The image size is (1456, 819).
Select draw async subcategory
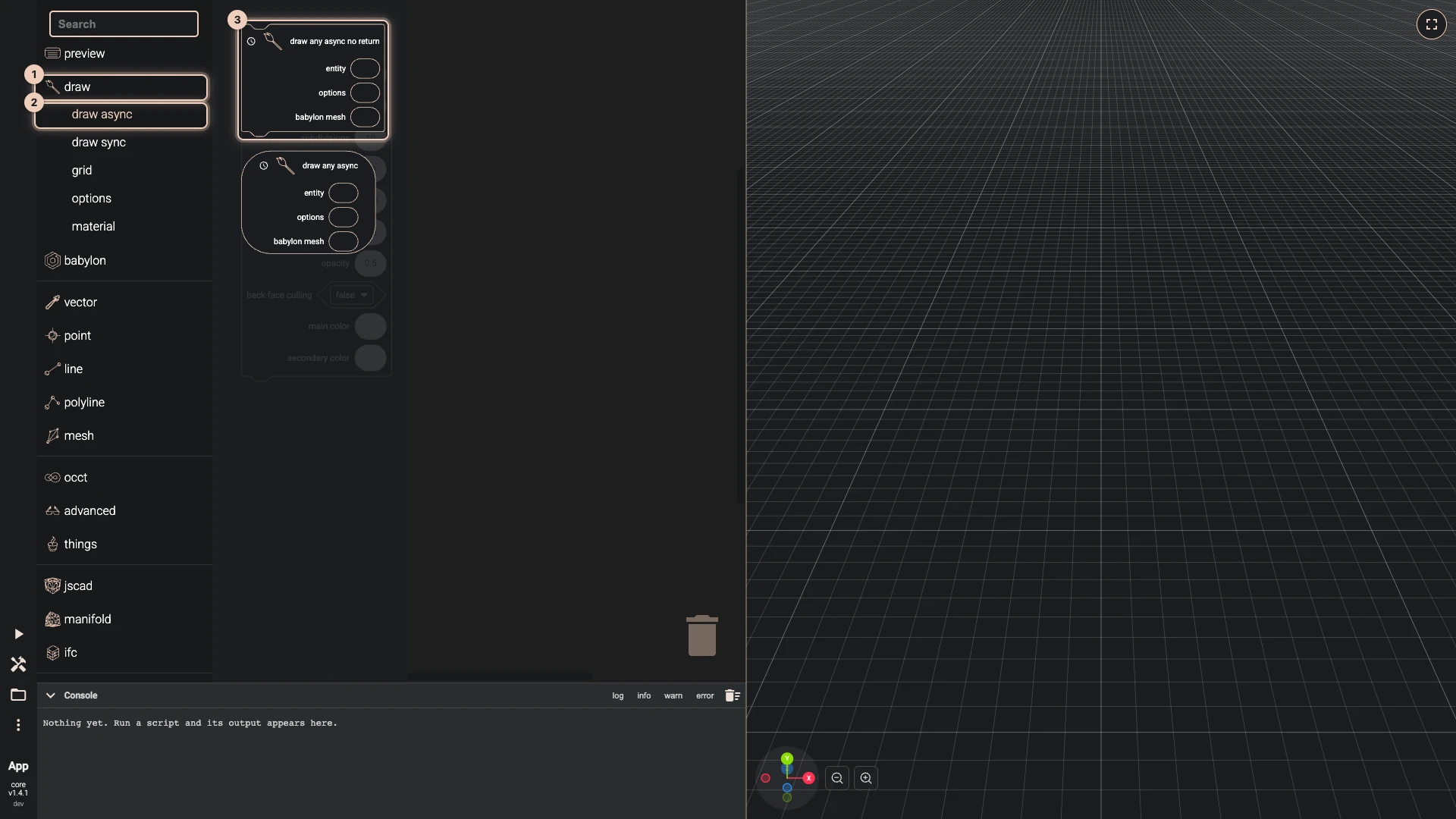[121, 115]
